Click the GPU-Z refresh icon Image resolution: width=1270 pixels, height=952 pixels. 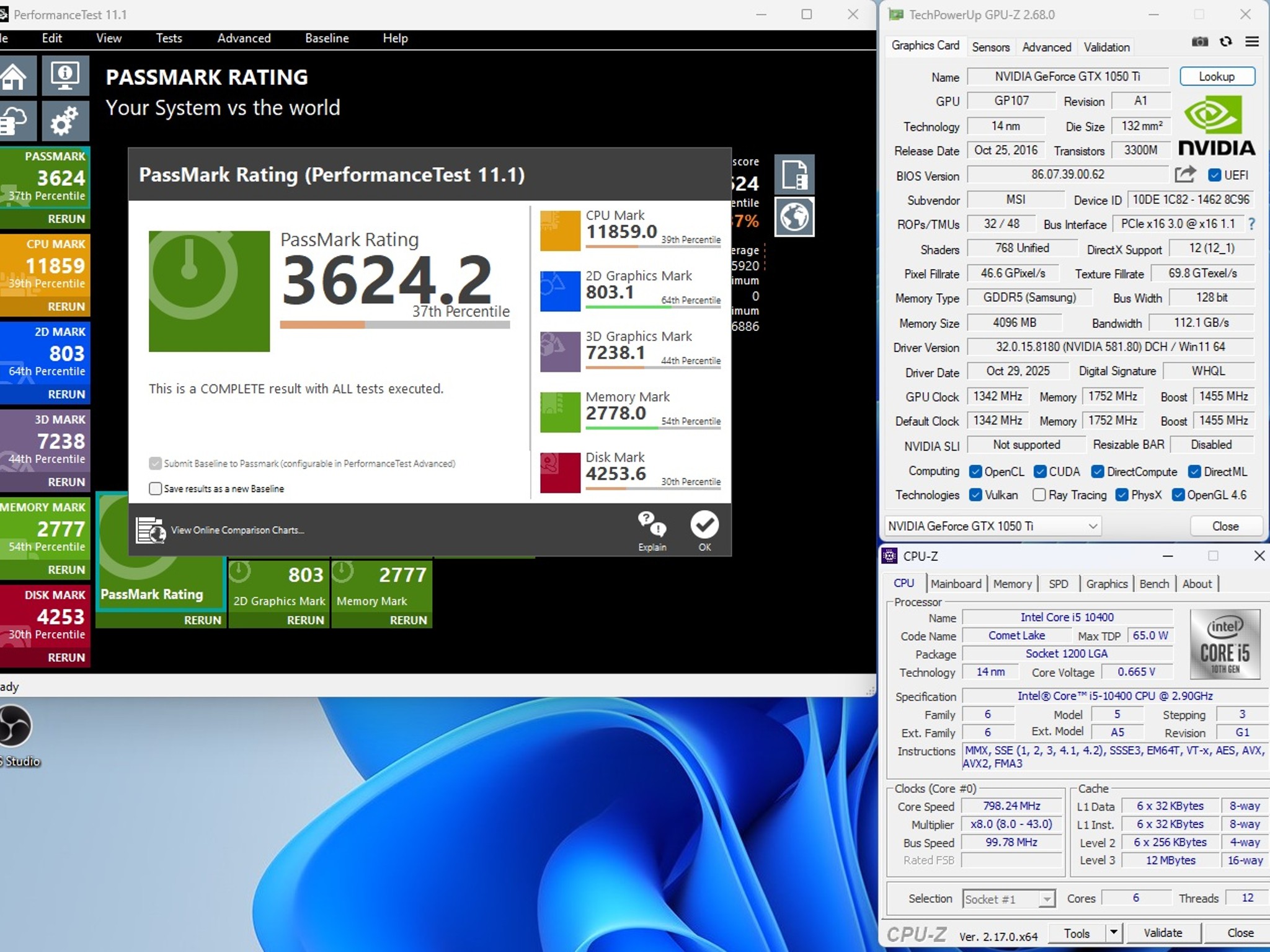[1226, 42]
